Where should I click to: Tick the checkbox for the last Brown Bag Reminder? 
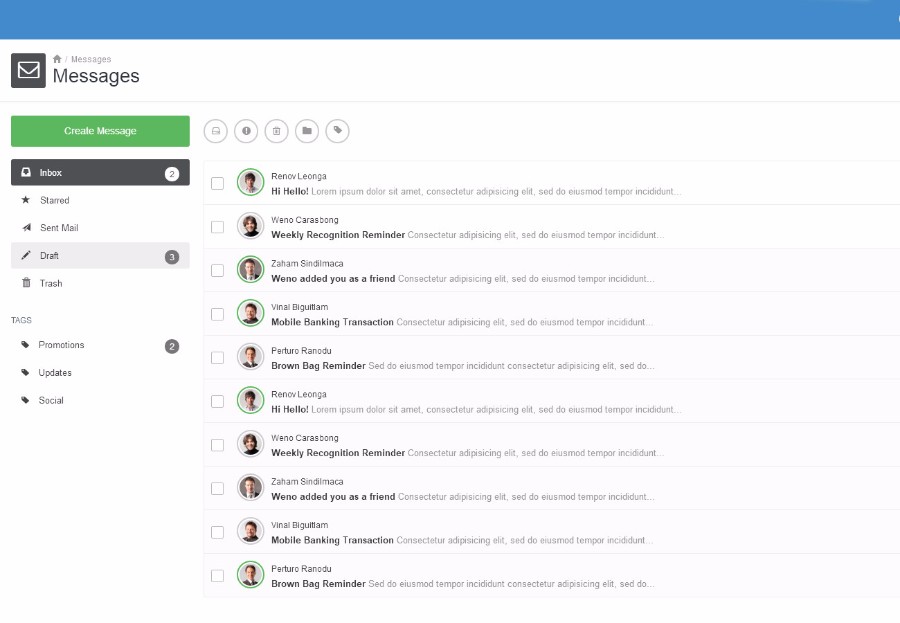click(218, 576)
